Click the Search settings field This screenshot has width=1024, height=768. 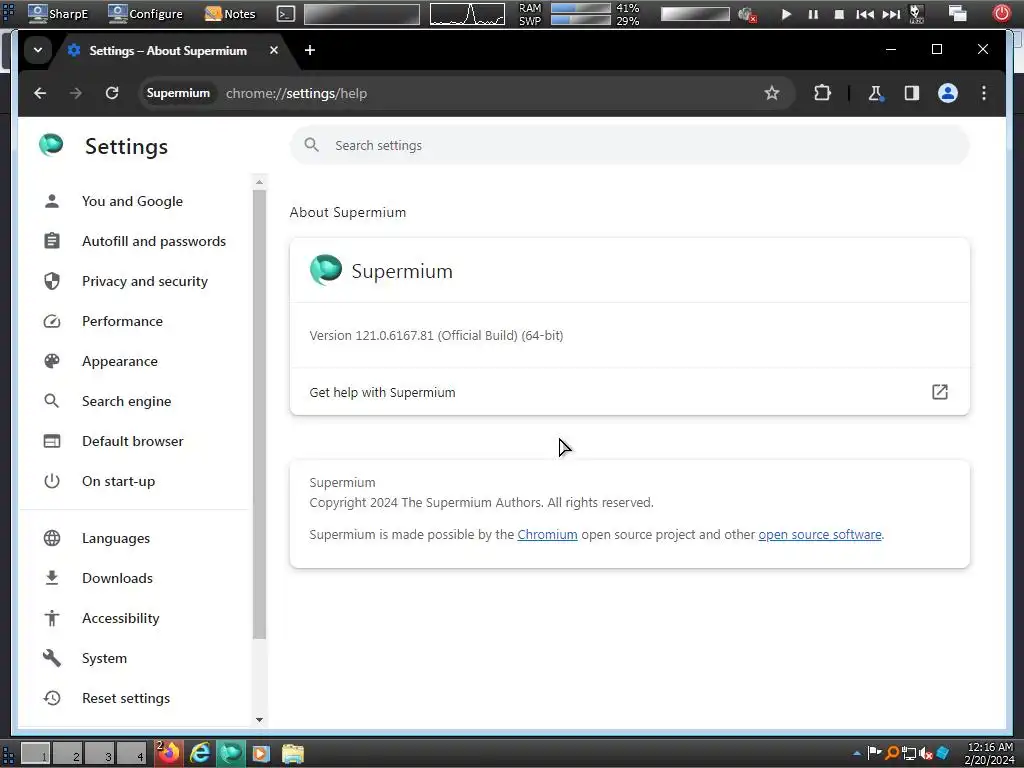[x=630, y=145]
